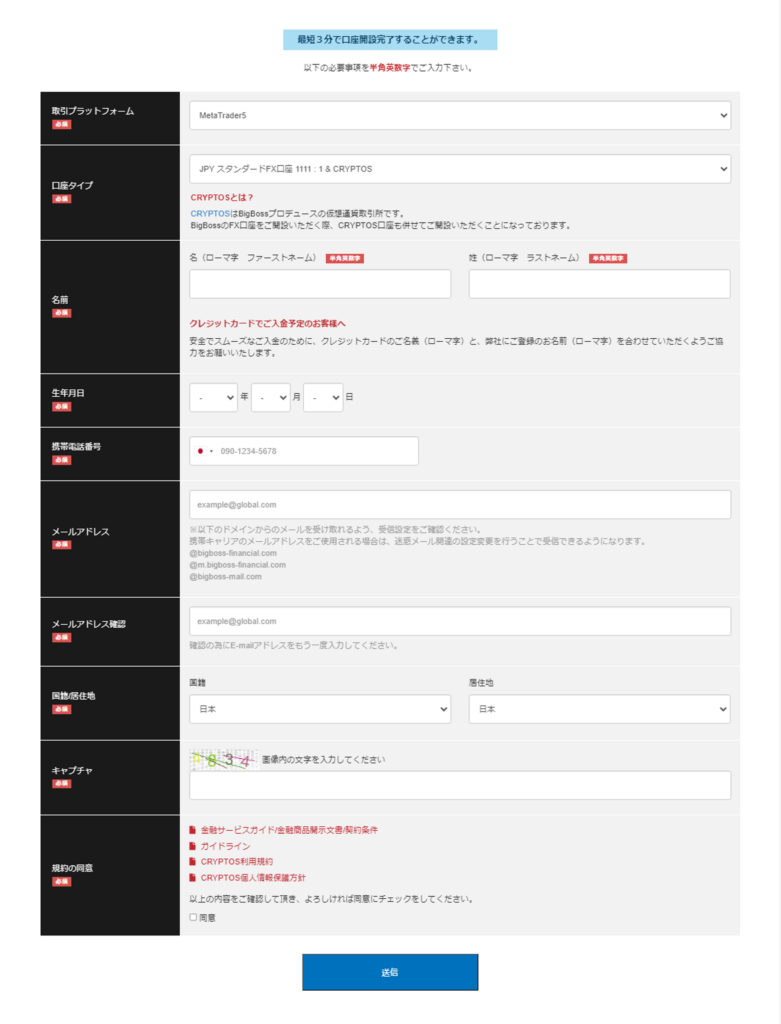
Task: Click the PDF icon beside CRYPTOS個人情報保護方針
Action: pyautogui.click(x=193, y=877)
